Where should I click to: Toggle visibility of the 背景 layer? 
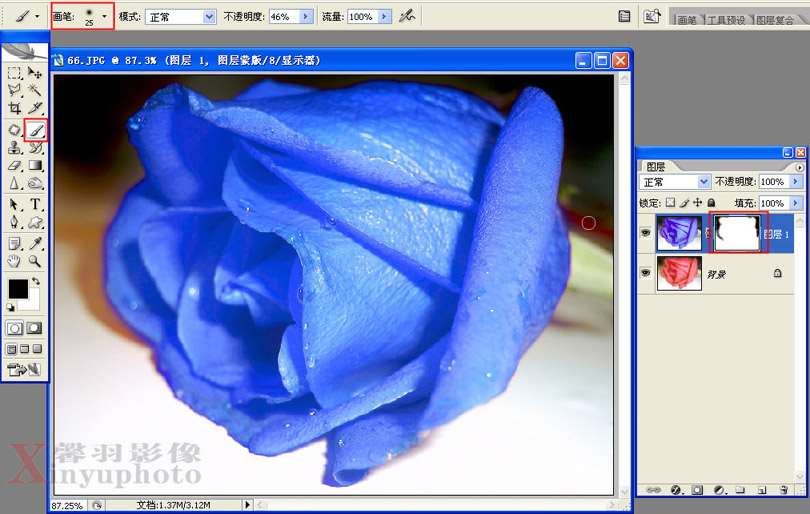(x=645, y=272)
